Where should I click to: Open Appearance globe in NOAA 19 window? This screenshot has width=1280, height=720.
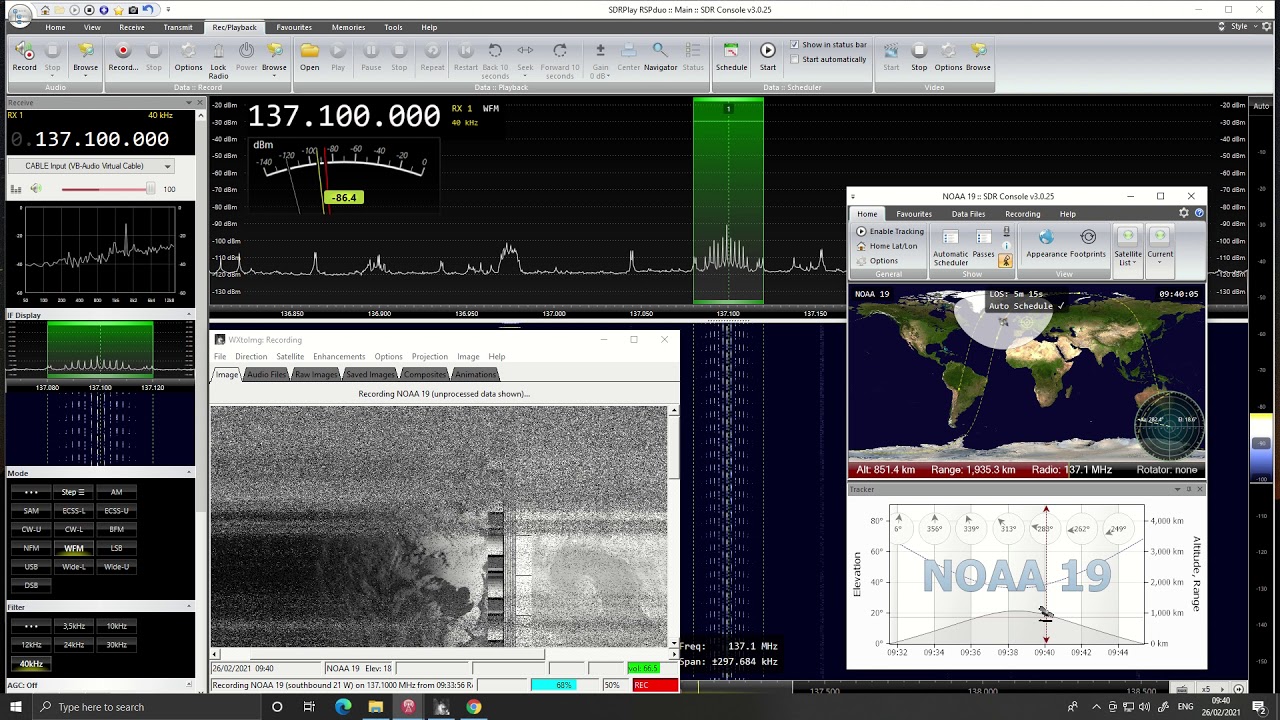coord(1046,243)
